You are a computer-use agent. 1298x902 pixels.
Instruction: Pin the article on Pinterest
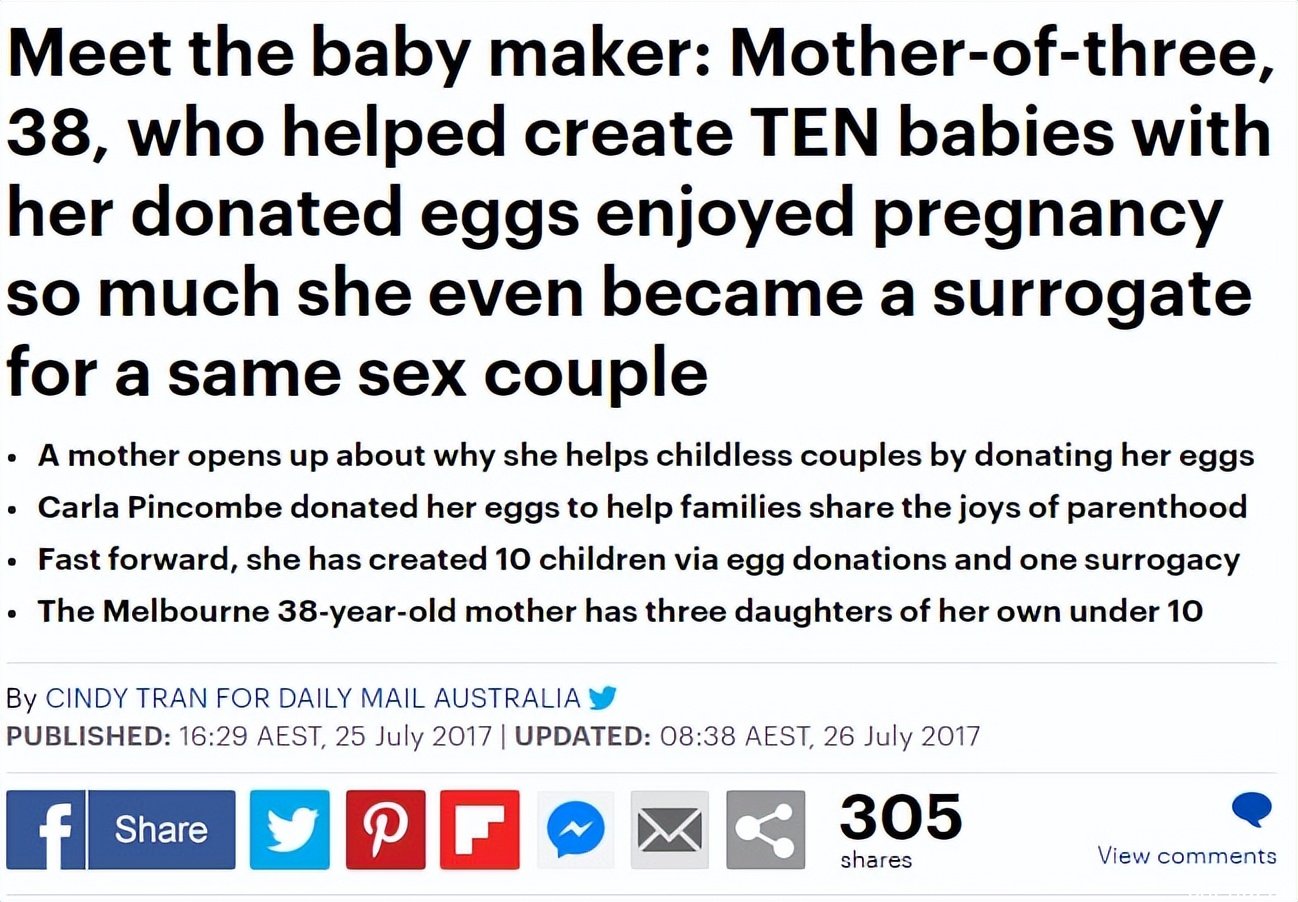(x=385, y=830)
